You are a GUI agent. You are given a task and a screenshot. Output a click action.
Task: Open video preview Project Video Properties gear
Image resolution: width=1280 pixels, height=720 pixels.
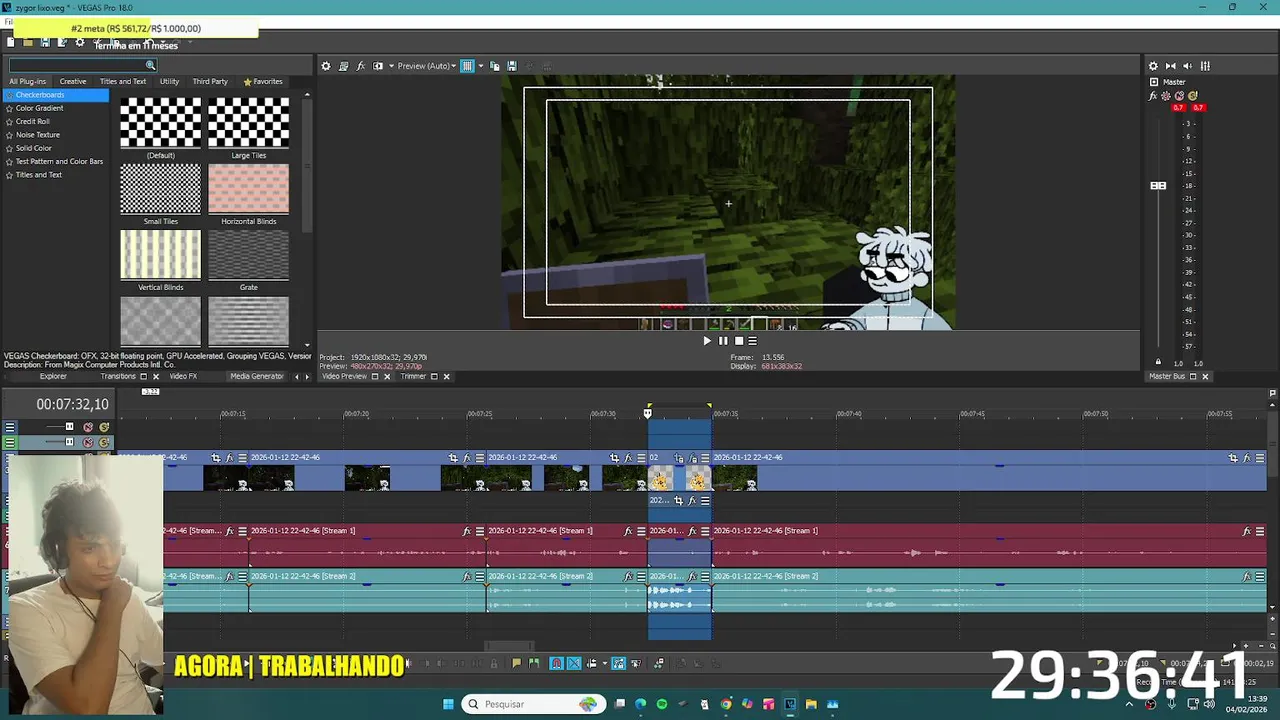pos(325,66)
